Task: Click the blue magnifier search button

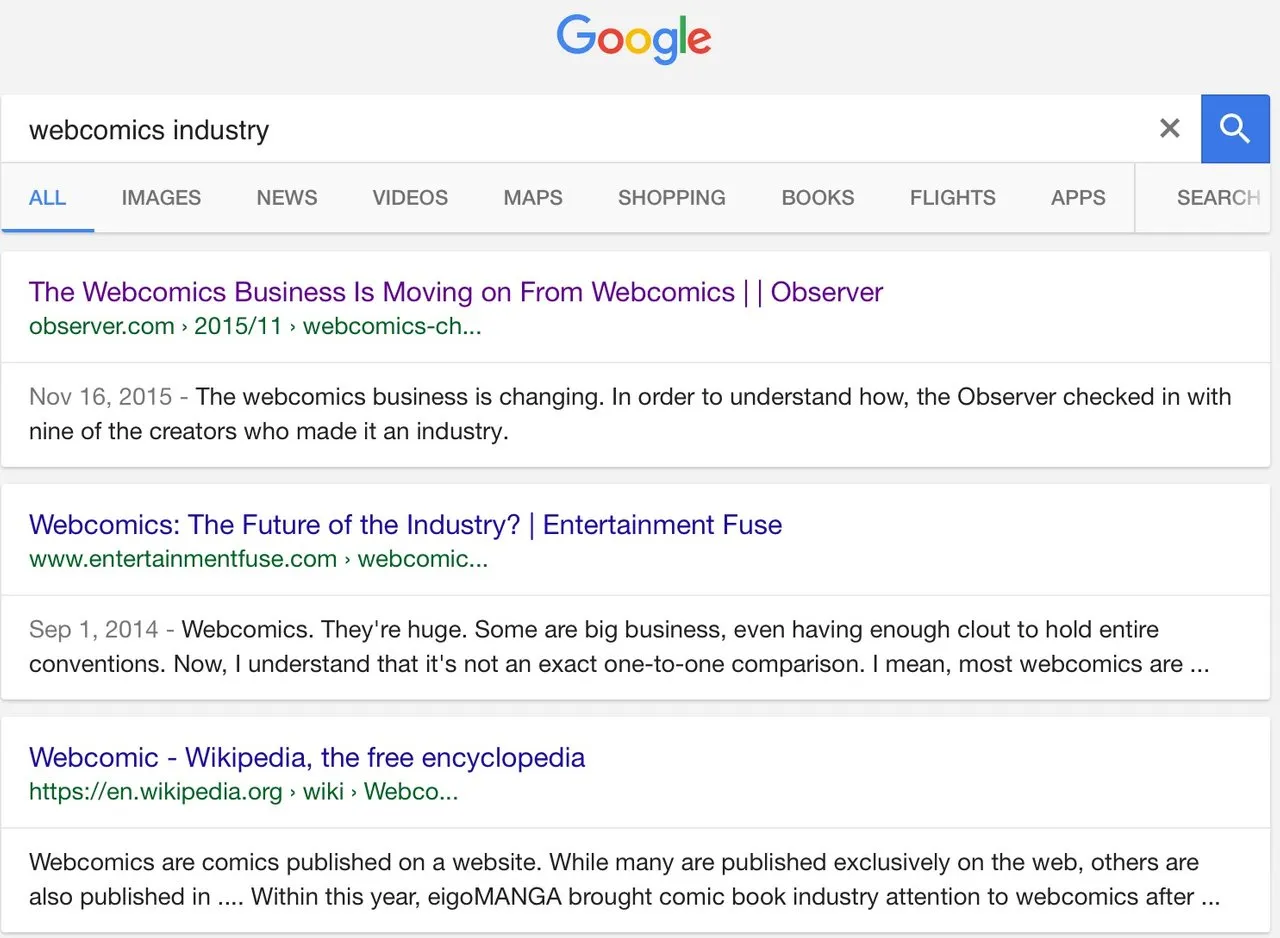Action: click(1235, 128)
